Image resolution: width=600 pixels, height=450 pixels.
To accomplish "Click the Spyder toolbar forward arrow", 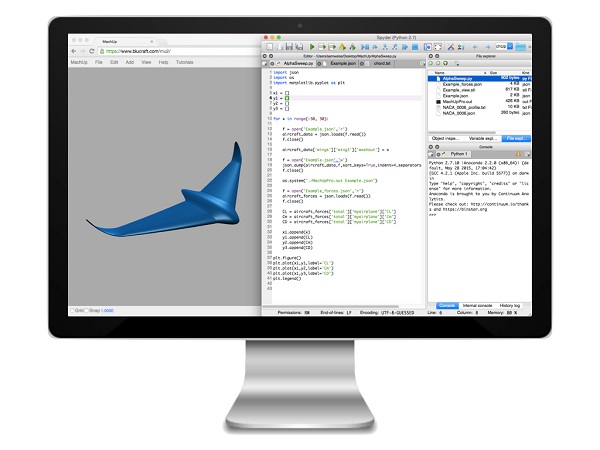I will click(x=488, y=47).
